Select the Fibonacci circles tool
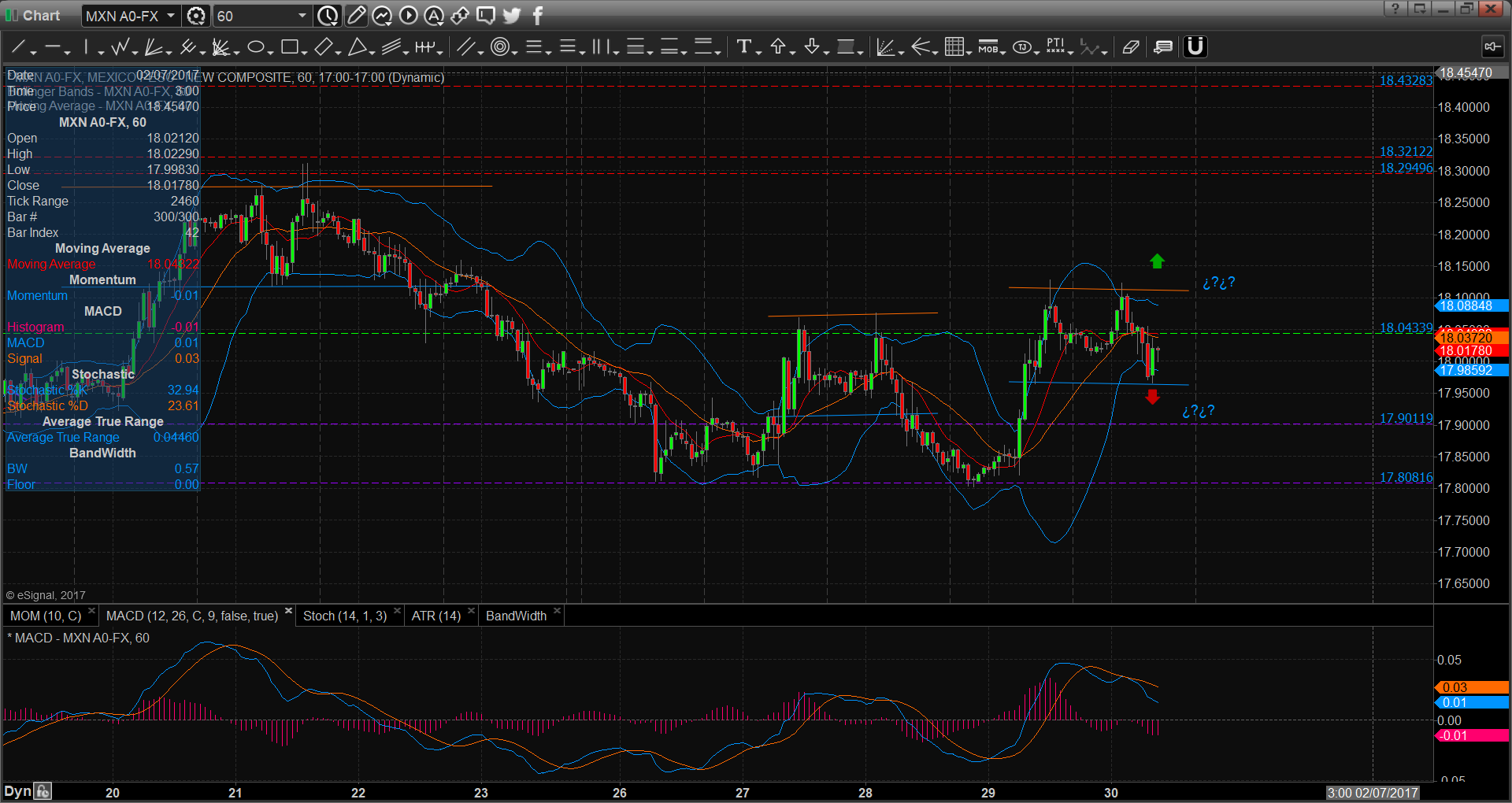The height and width of the screenshot is (803, 1512). click(499, 47)
